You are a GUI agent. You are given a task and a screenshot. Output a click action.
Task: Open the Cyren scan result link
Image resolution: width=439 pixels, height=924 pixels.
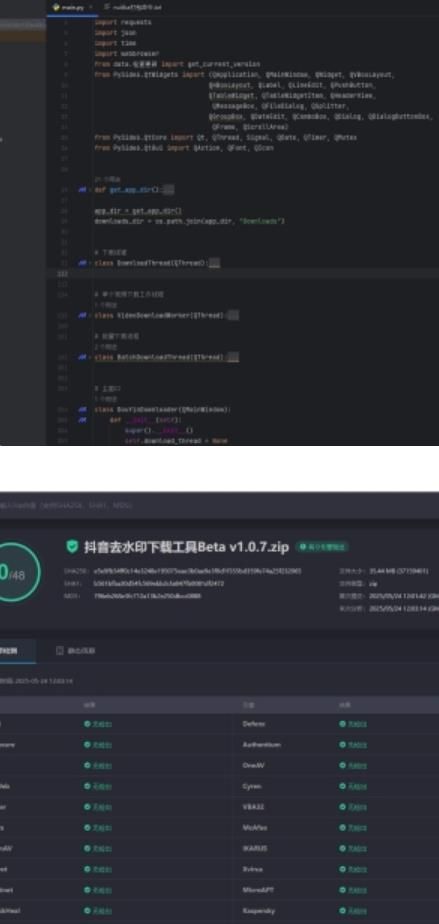click(x=357, y=786)
